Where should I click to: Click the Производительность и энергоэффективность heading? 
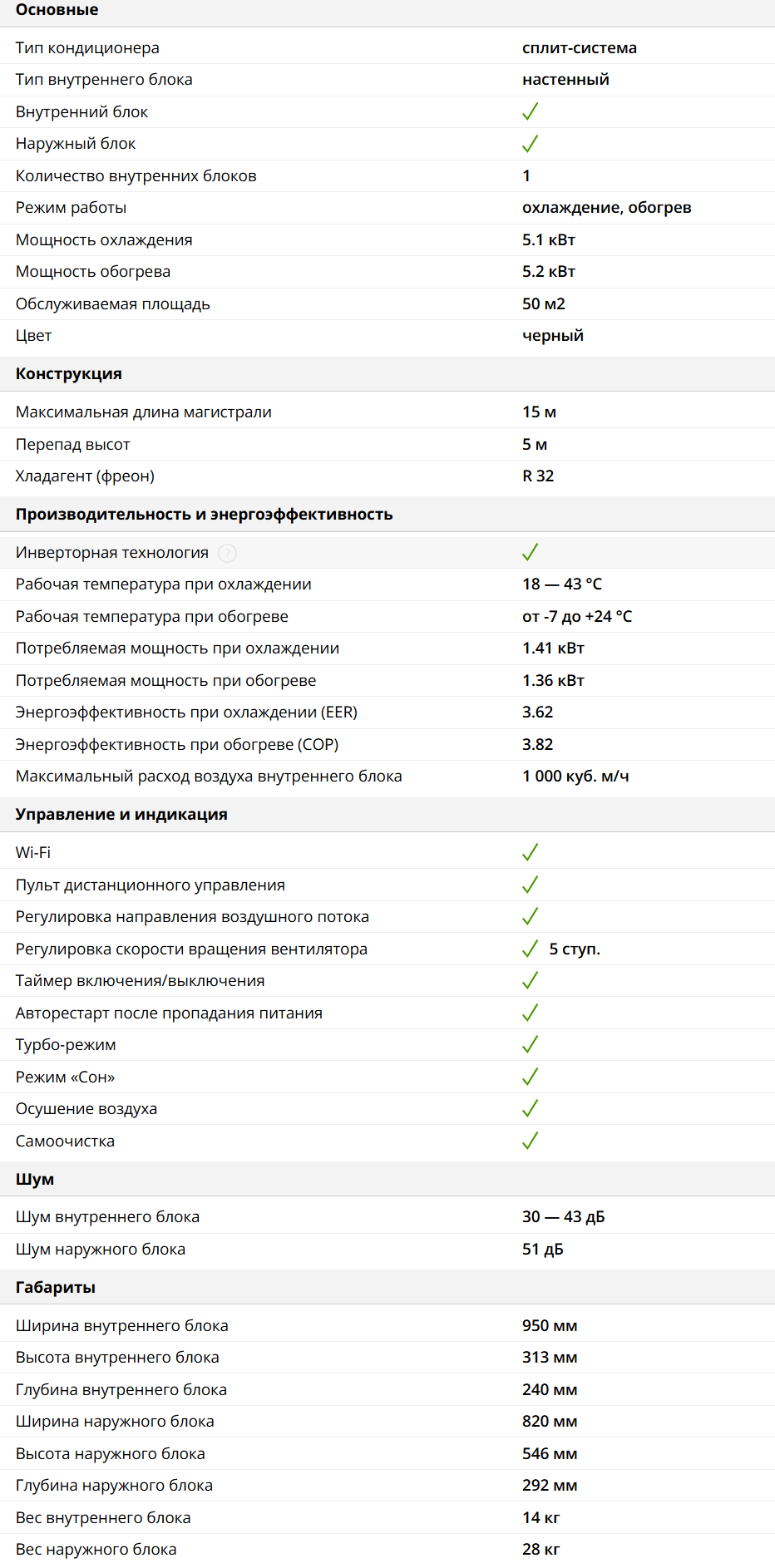204,515
